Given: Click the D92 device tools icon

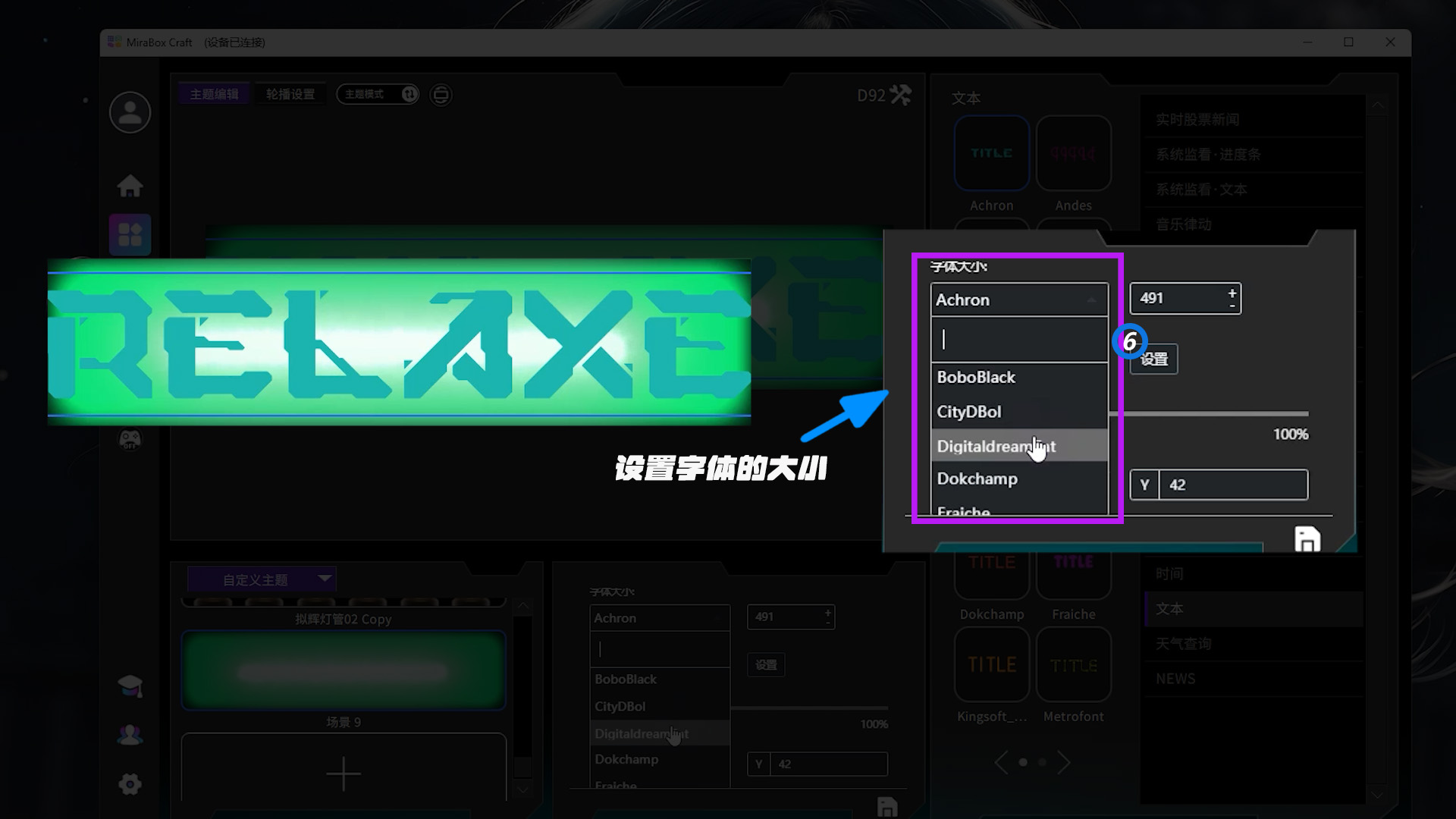Looking at the screenshot, I should click(900, 95).
